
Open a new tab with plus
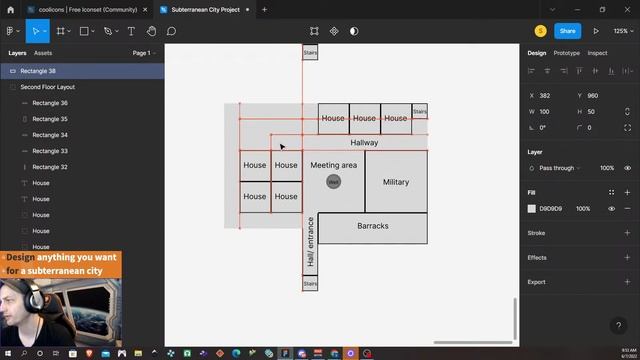tap(264, 10)
